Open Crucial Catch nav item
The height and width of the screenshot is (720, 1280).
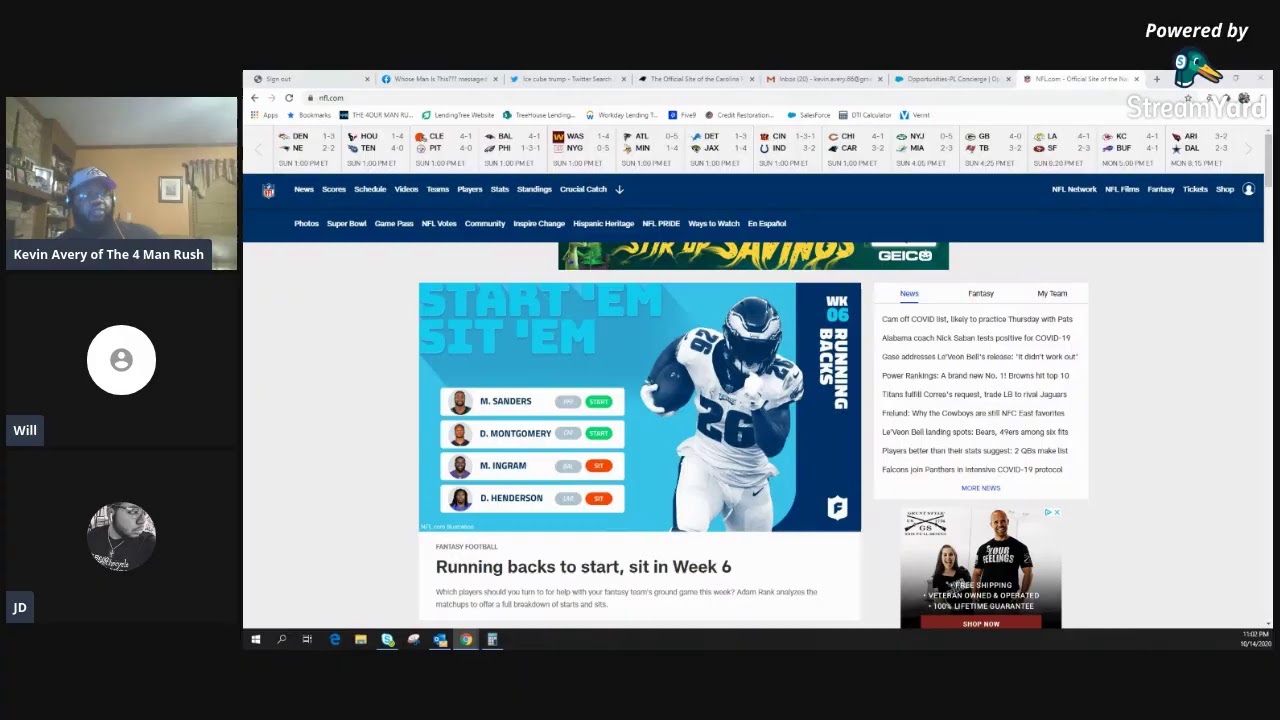click(583, 189)
